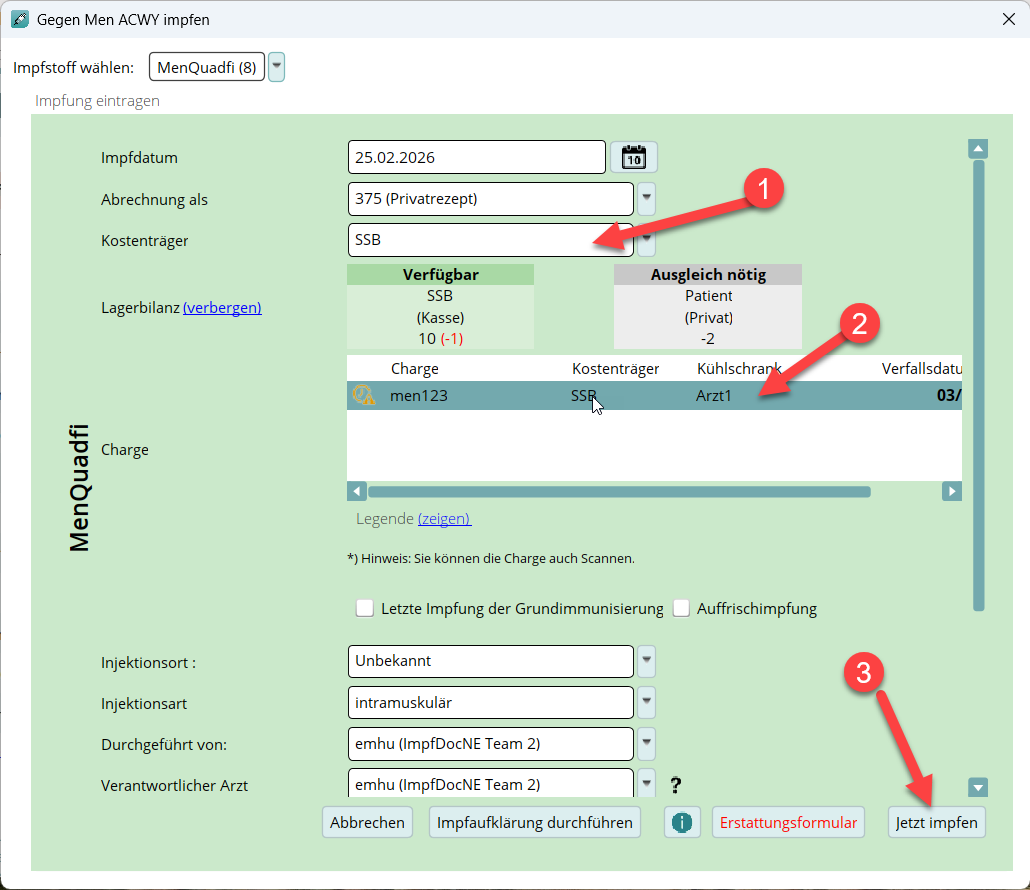The image size is (1030, 890).
Task: Click the syringe app icon in title bar
Action: tap(19, 19)
